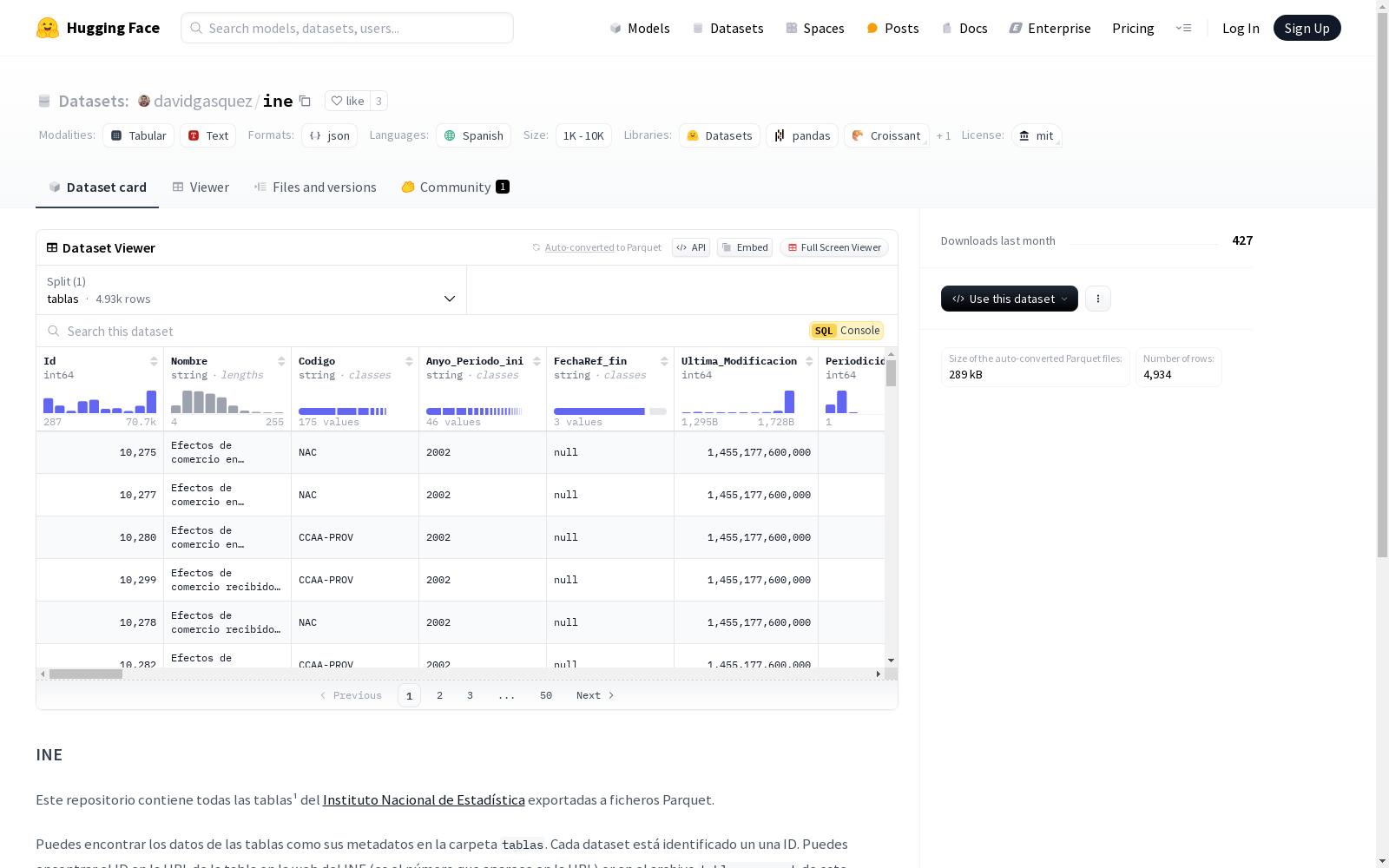Click the heart like button
1389x868 pixels.
[x=347, y=101]
